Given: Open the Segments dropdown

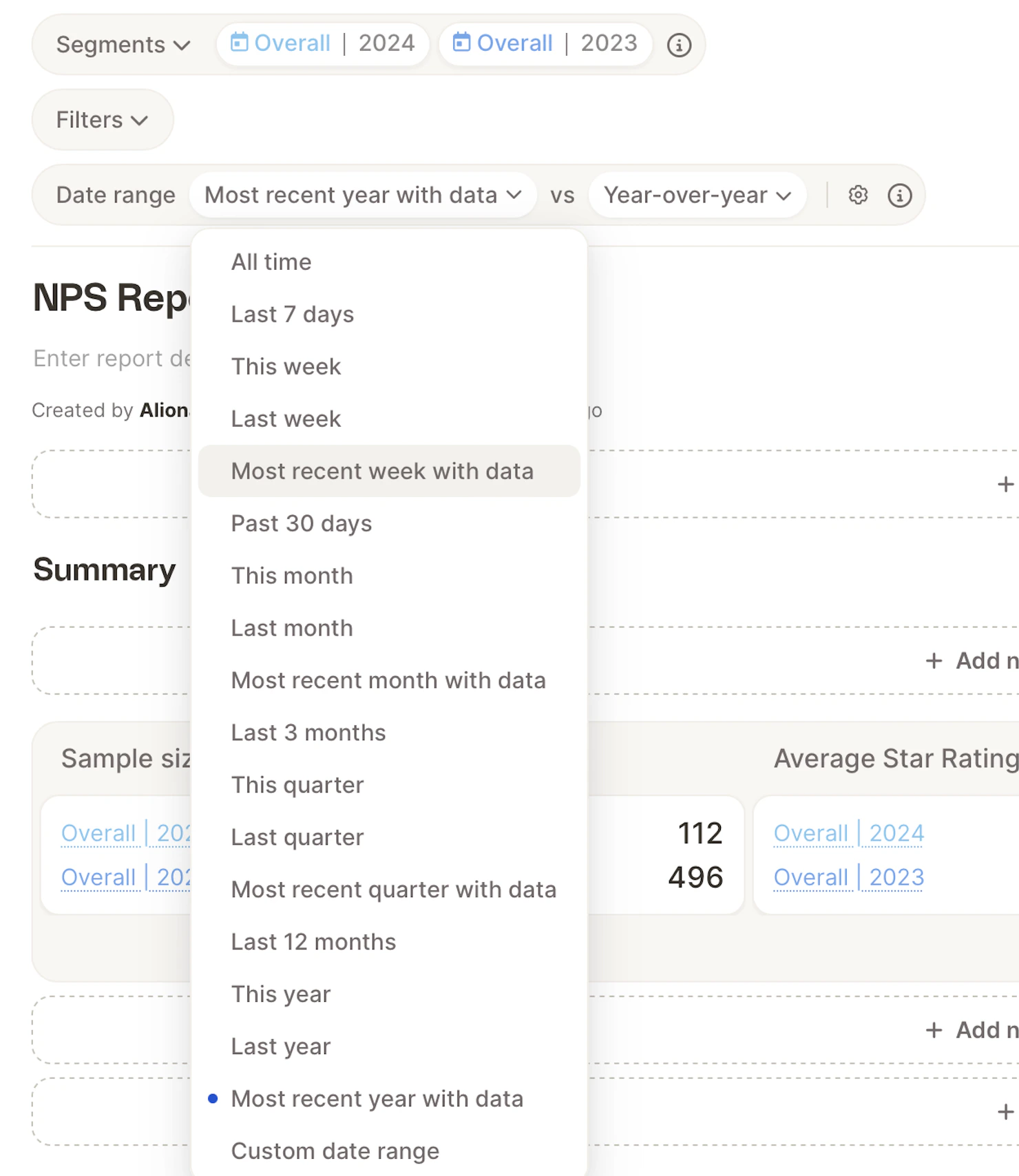Looking at the screenshot, I should (123, 45).
